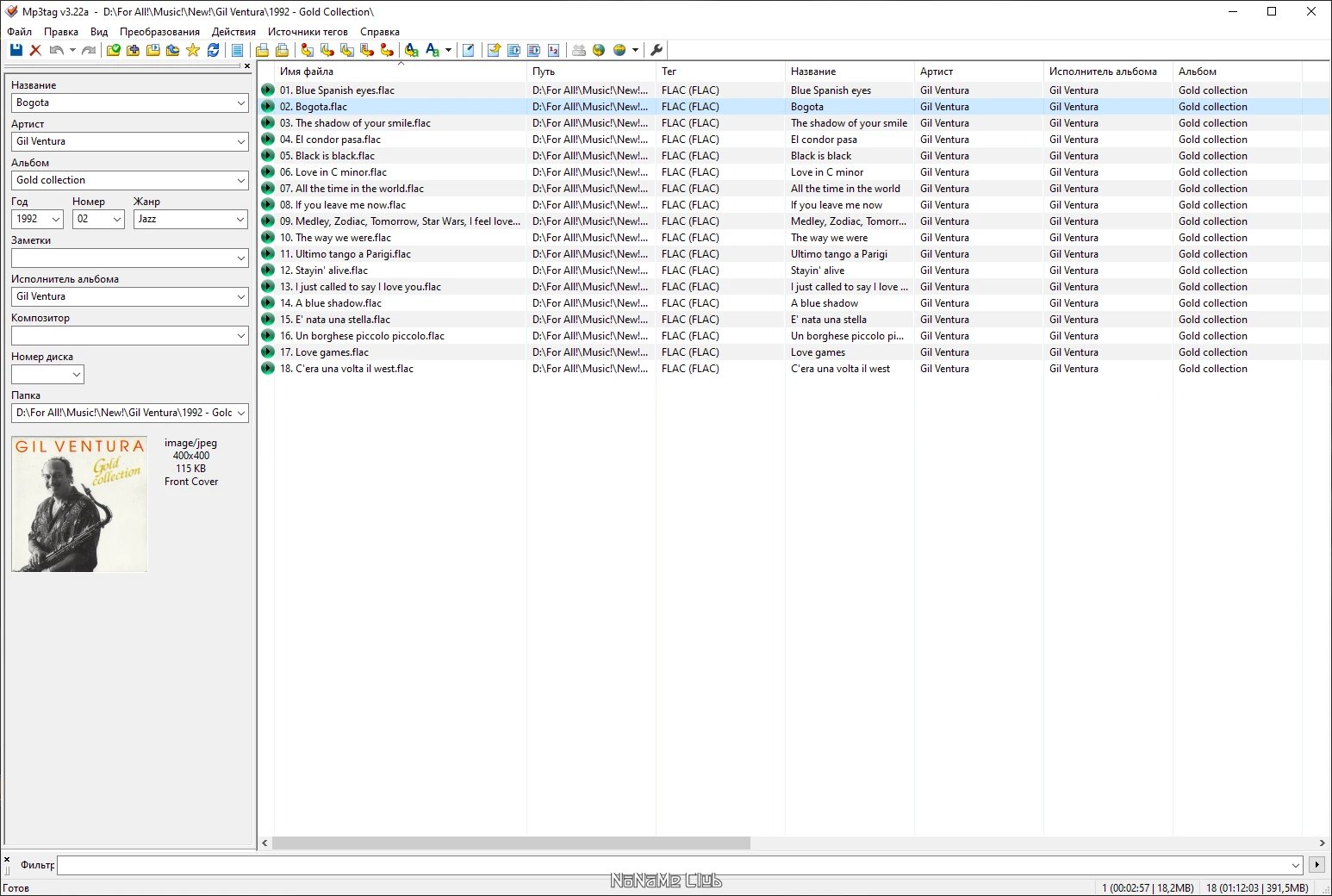Open the Жанр dropdown

coord(242,219)
